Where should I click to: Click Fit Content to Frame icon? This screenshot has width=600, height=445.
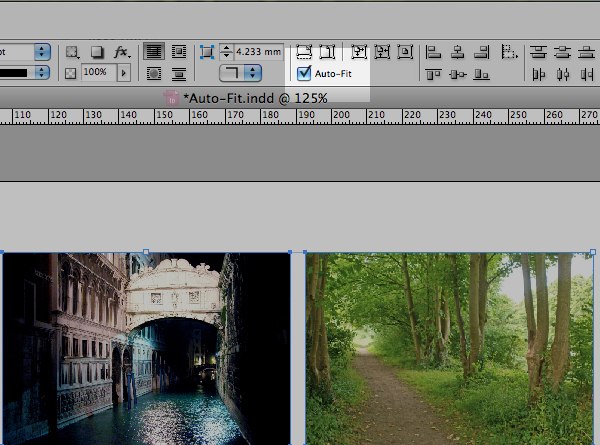(359, 52)
